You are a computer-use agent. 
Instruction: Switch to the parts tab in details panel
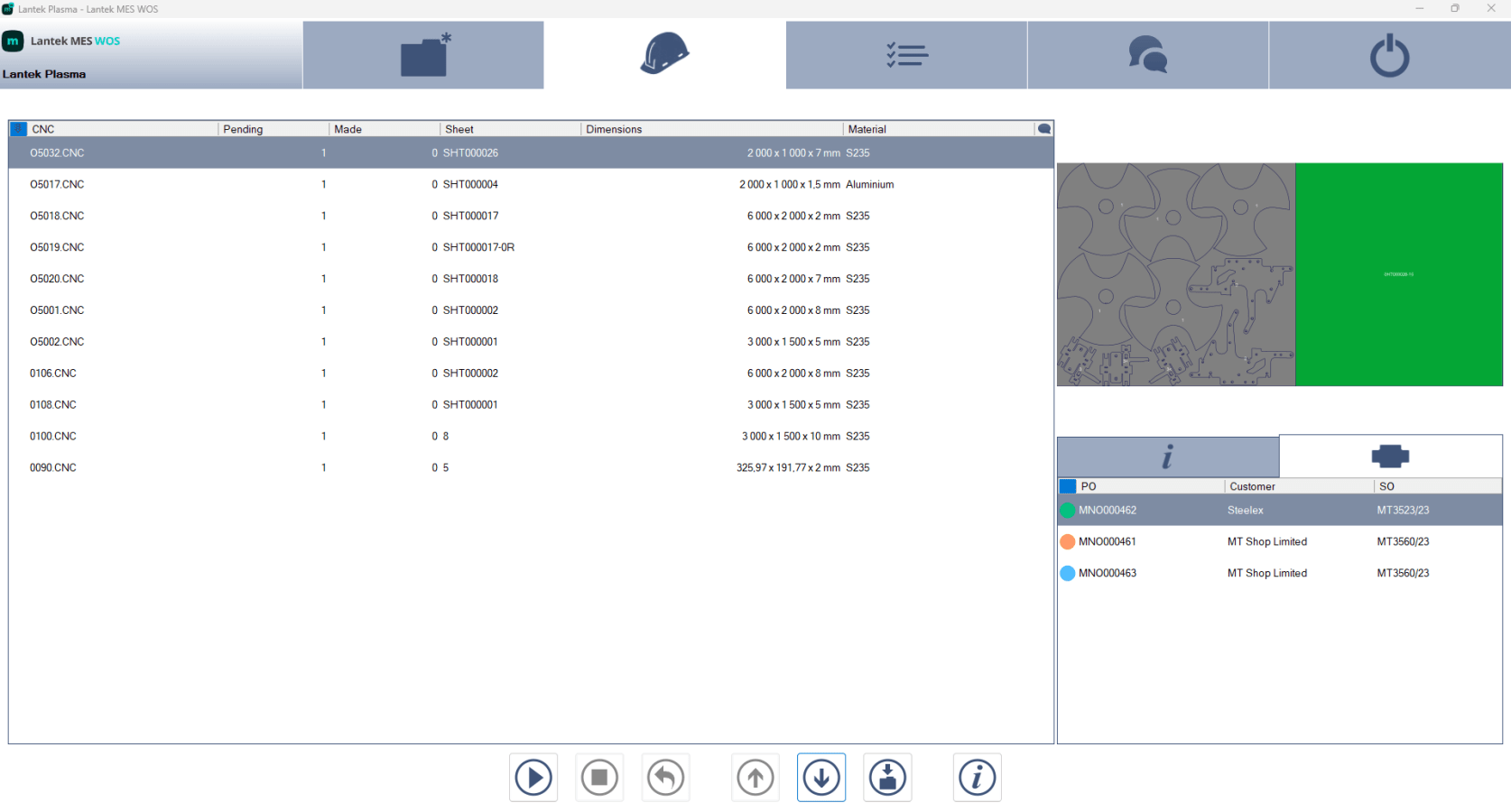point(1390,457)
